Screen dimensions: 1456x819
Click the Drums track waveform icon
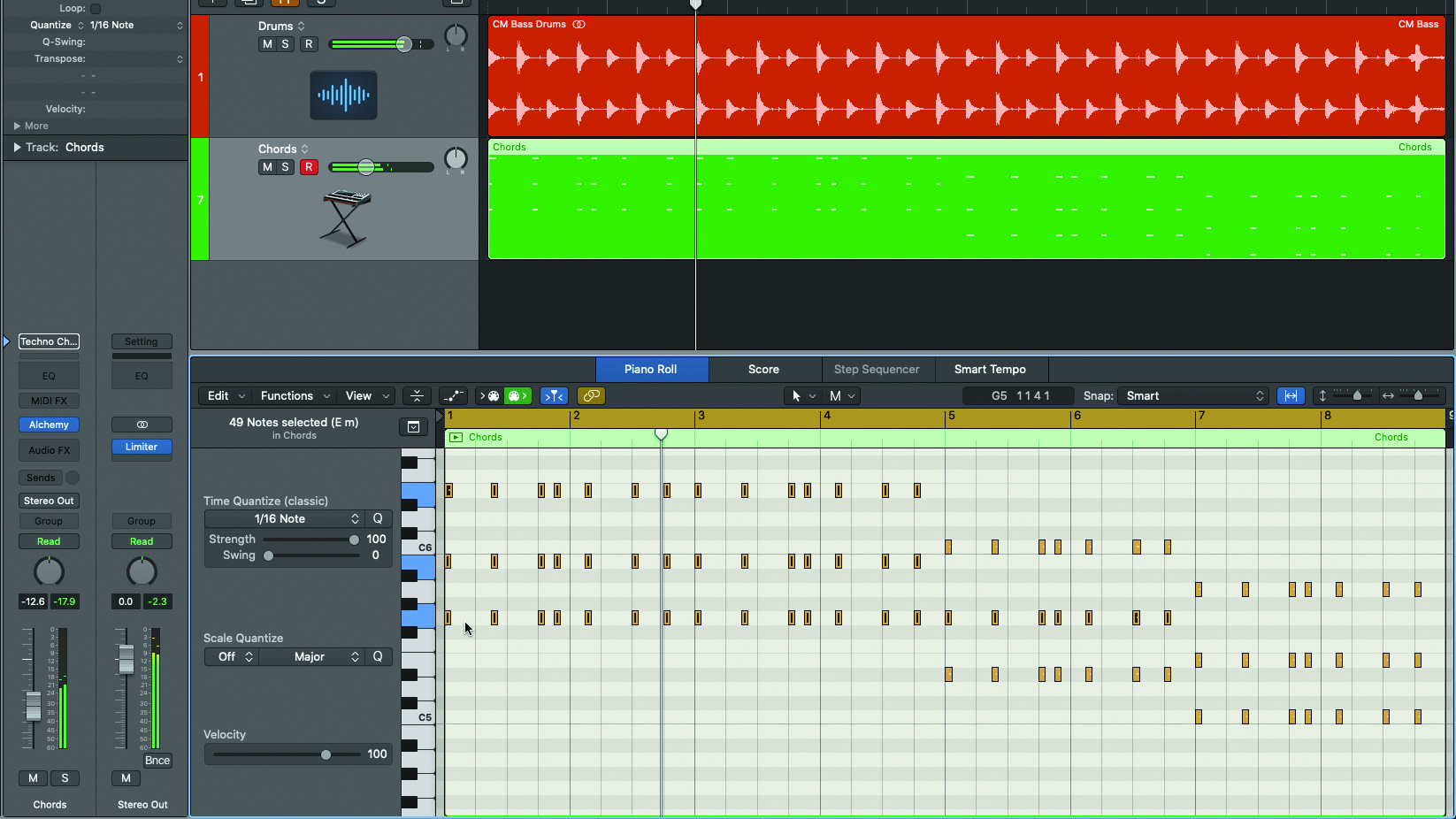click(x=343, y=95)
